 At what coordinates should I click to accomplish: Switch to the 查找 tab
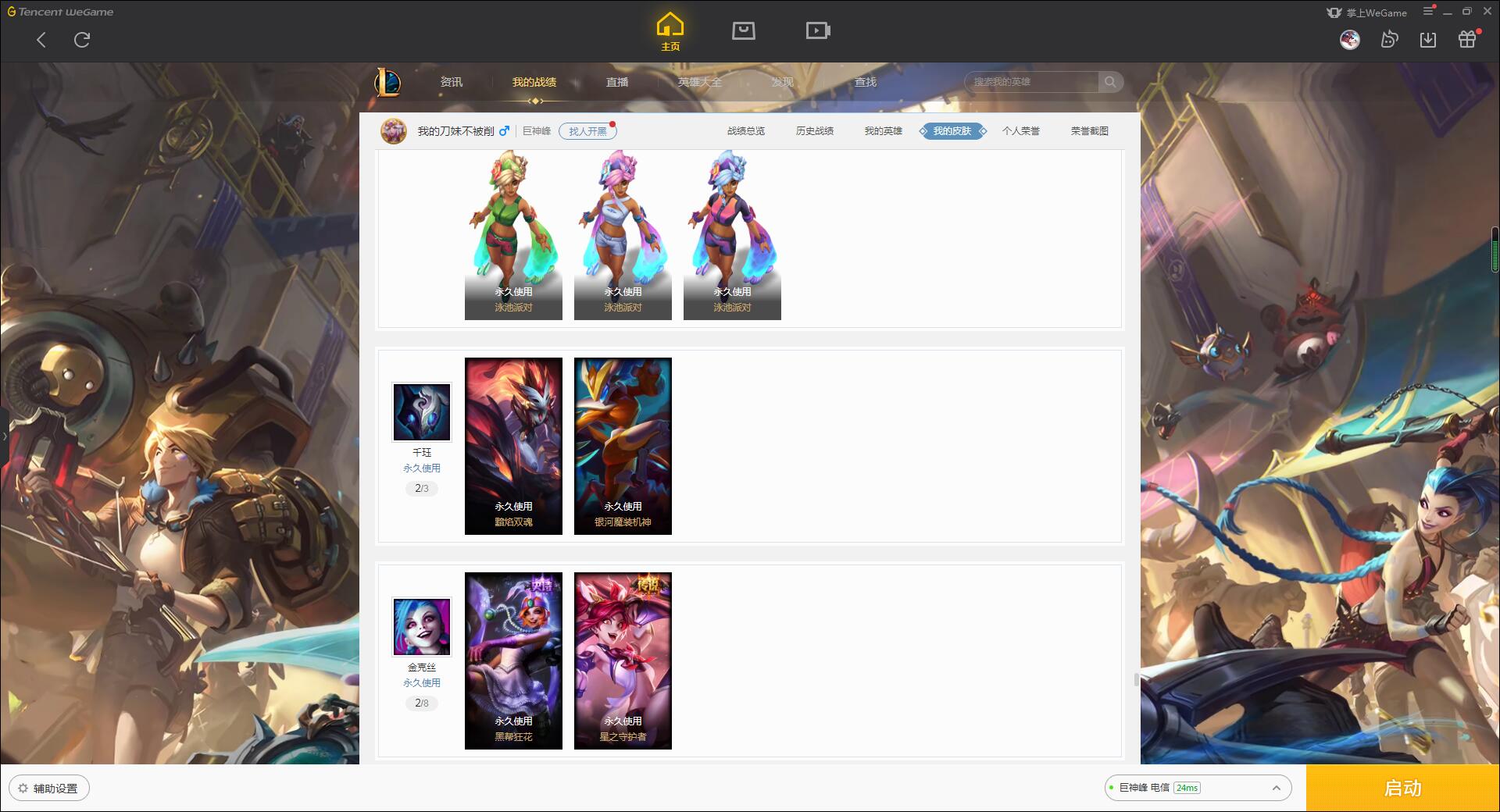click(x=865, y=82)
